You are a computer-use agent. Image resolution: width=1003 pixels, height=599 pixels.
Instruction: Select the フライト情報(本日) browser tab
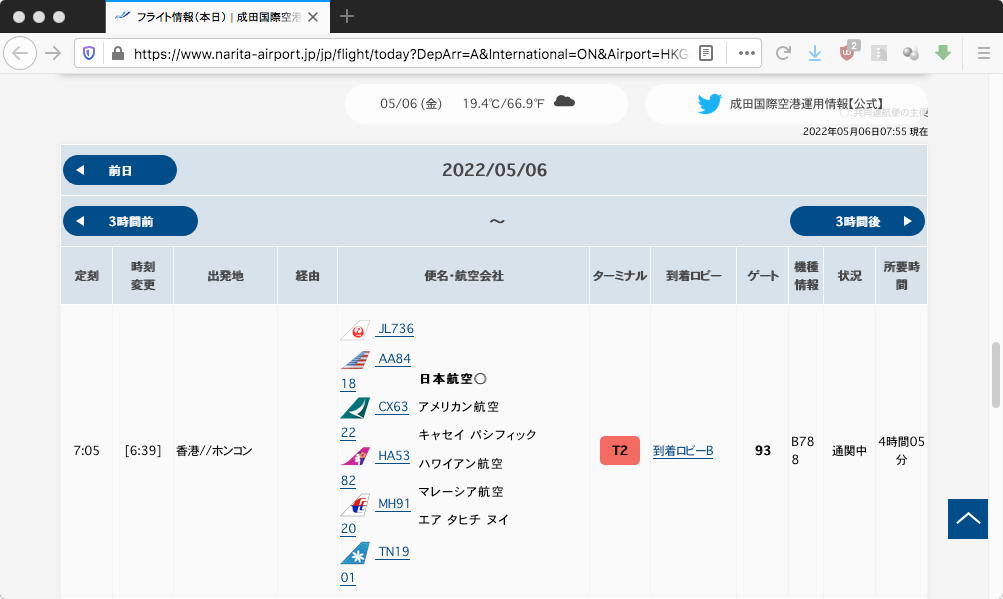click(217, 17)
